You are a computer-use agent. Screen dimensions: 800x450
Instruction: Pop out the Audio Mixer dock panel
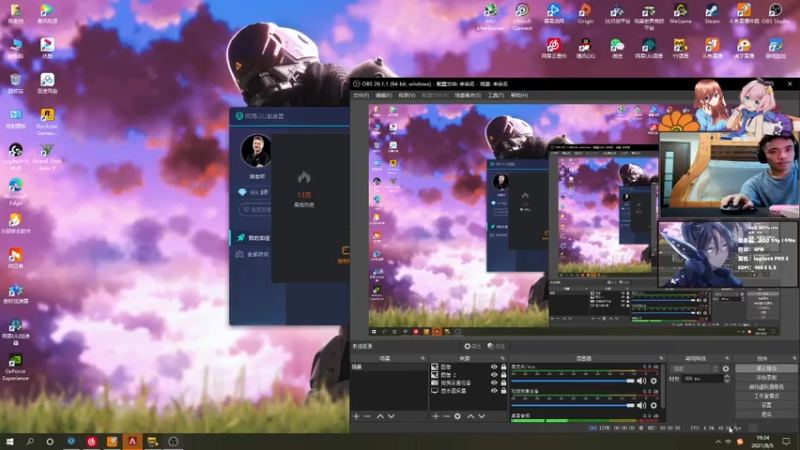[661, 358]
